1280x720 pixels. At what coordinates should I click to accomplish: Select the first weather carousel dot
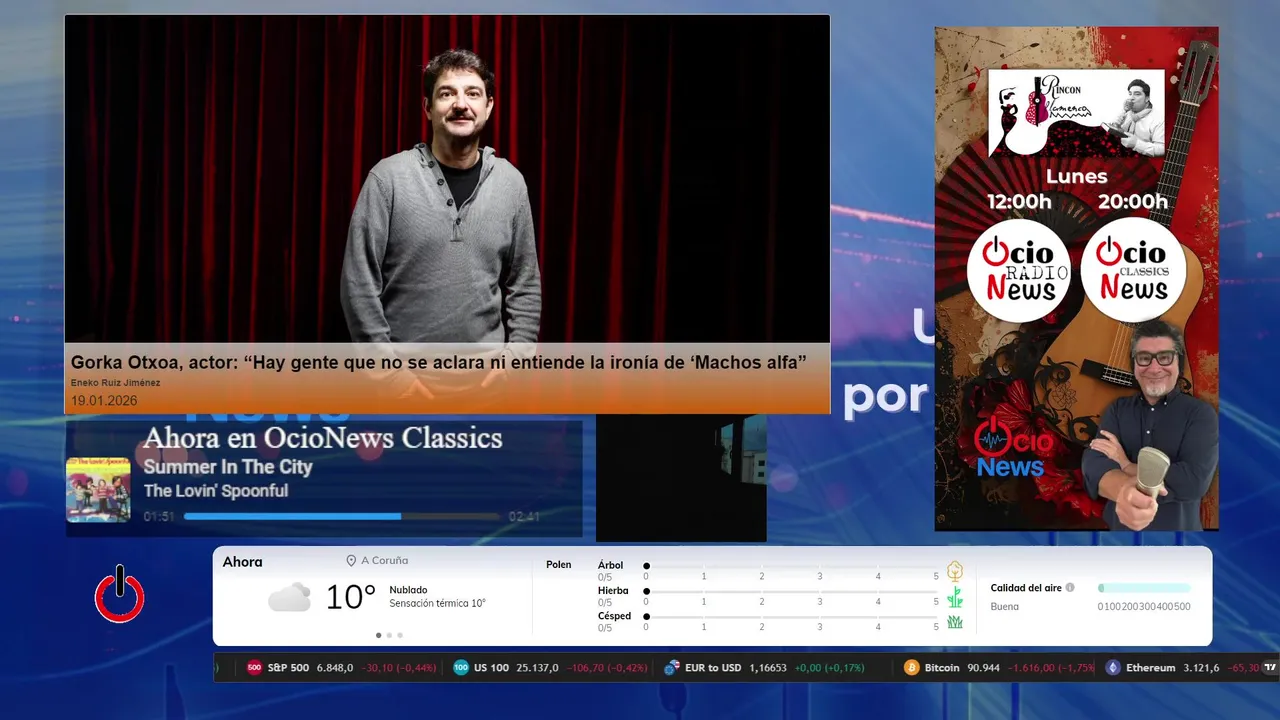click(x=378, y=635)
